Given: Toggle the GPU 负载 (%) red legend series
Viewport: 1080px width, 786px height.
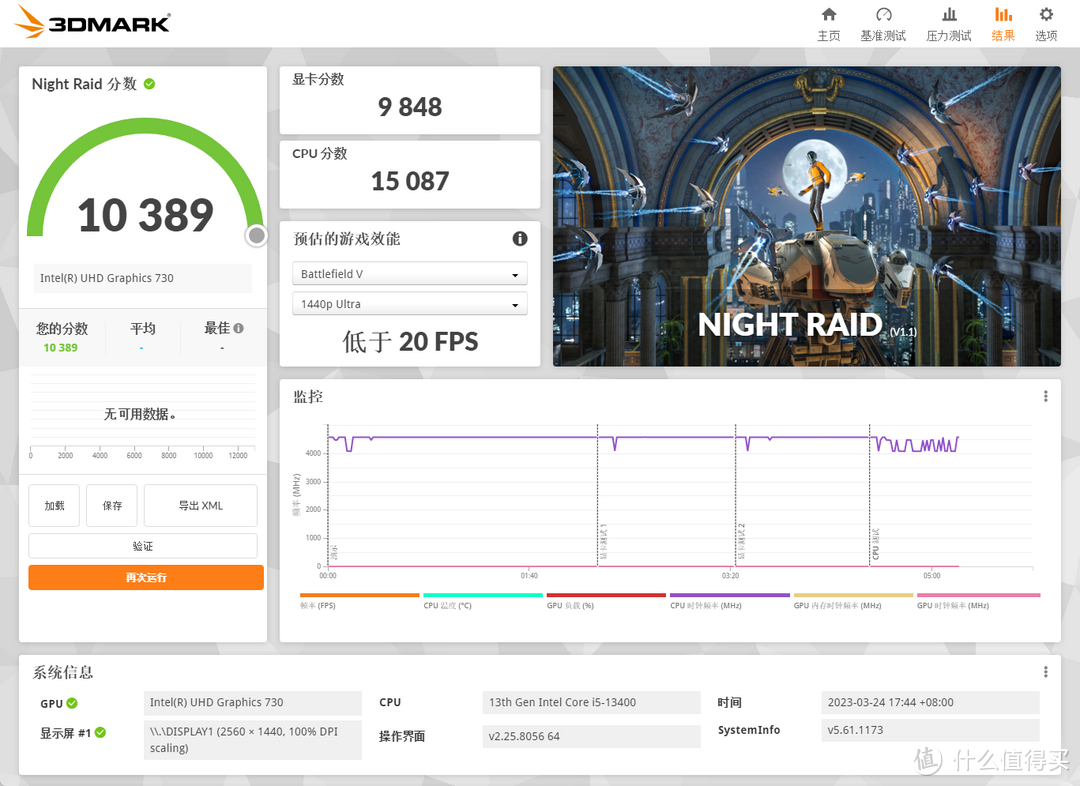Looking at the screenshot, I should [606, 601].
